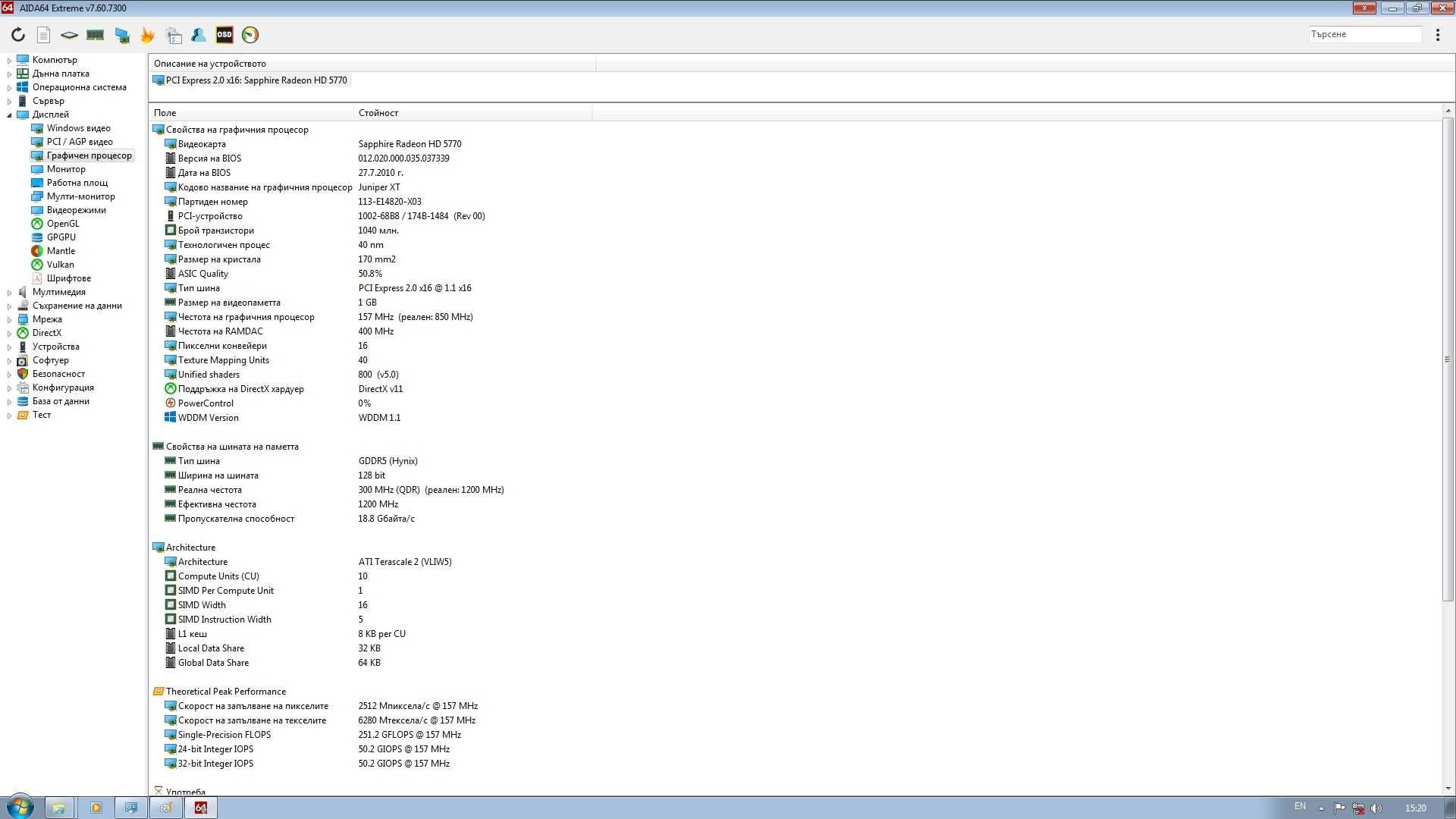1456x819 pixels.
Task: Select Windows видео in tree
Action: coord(78,128)
